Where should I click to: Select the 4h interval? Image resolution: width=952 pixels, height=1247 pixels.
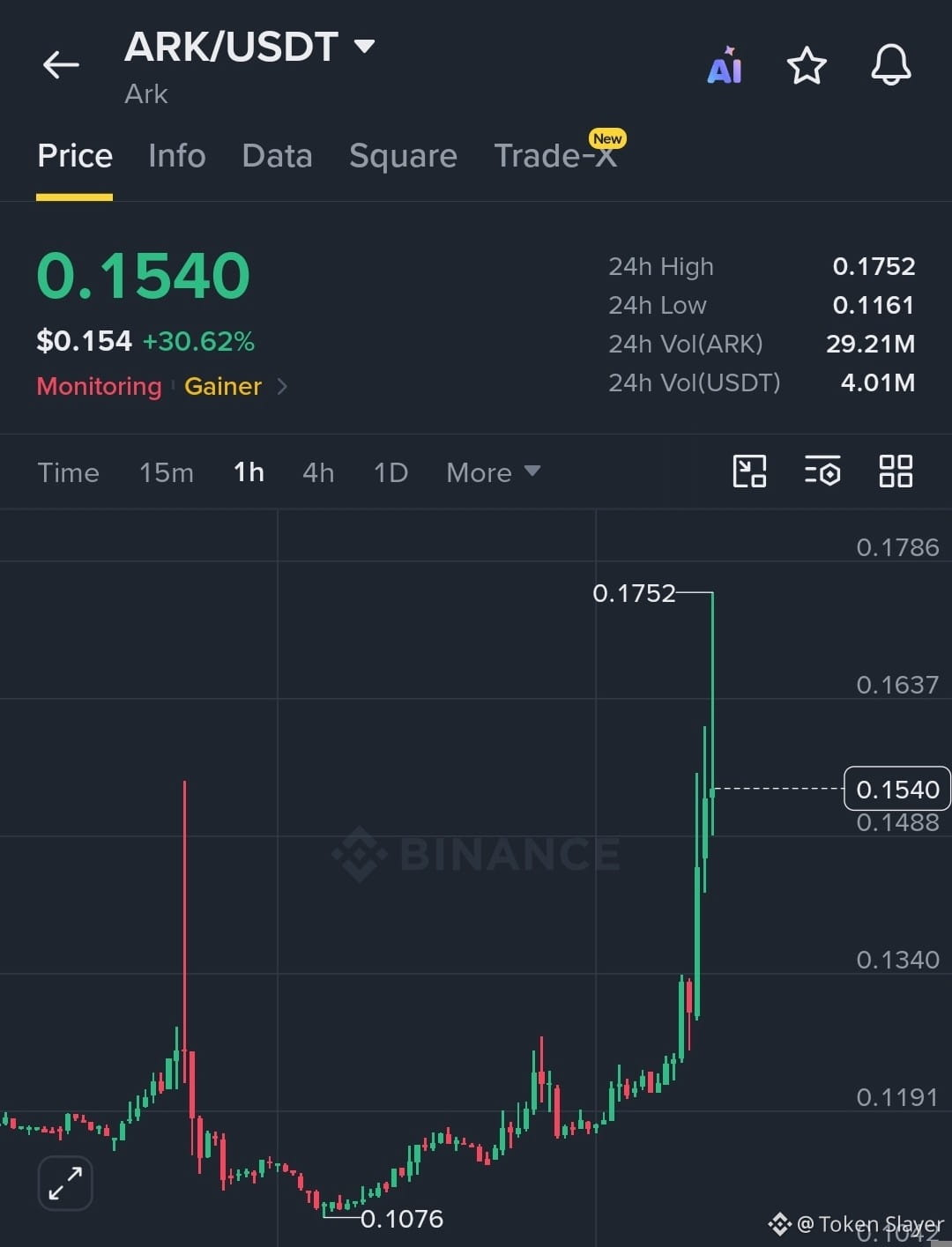(318, 472)
